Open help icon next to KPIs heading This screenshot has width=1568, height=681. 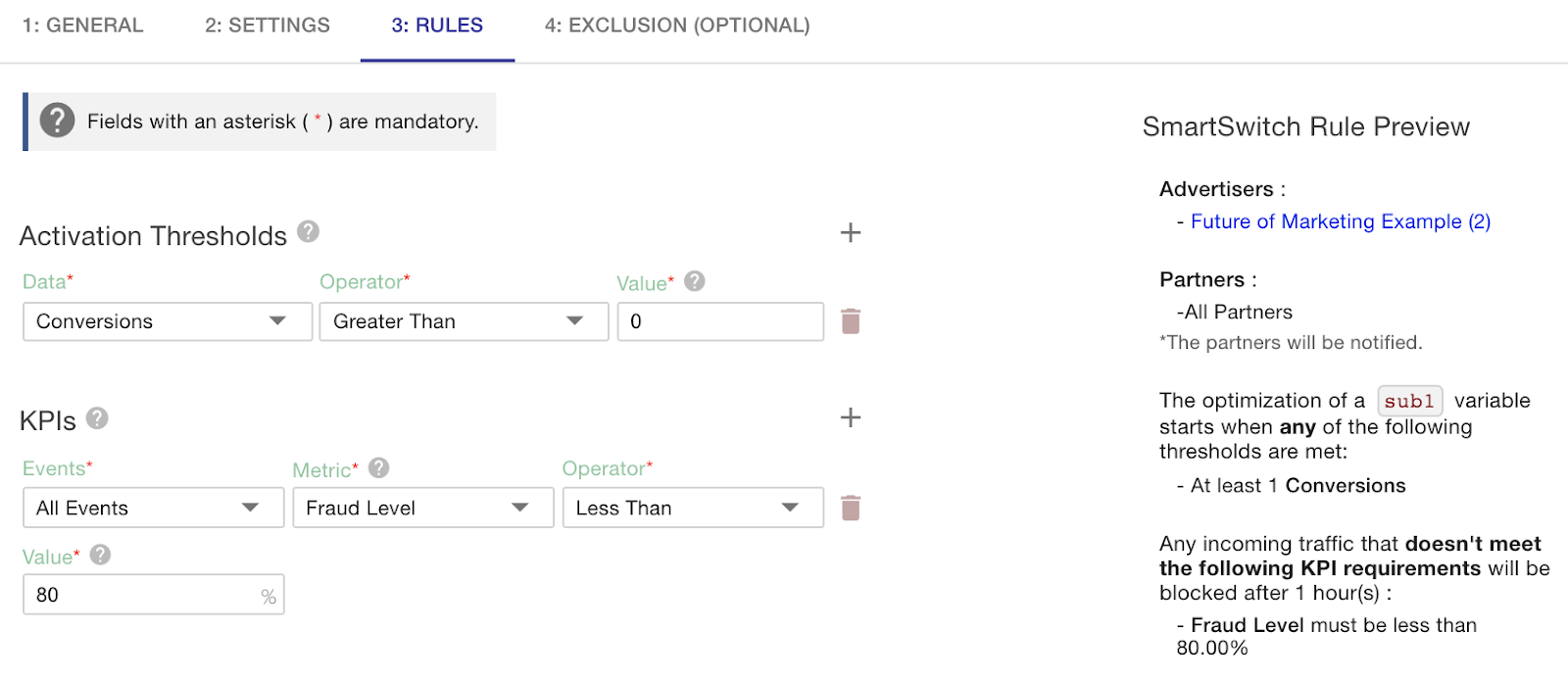97,418
